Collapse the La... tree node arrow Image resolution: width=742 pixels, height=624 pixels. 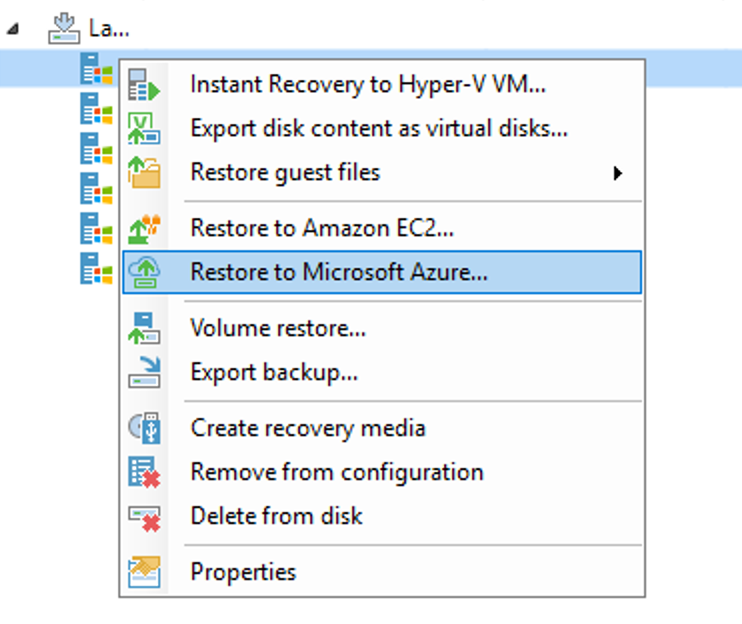[11, 29]
